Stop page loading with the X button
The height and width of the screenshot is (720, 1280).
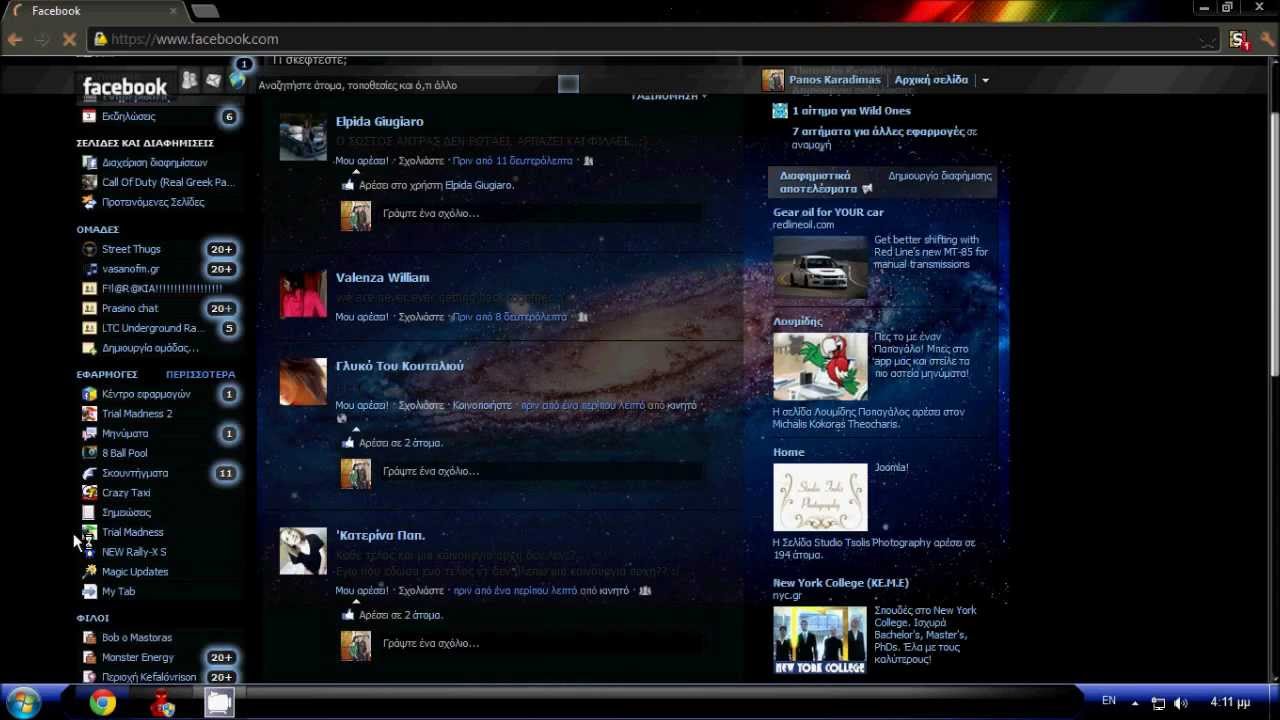pos(69,39)
